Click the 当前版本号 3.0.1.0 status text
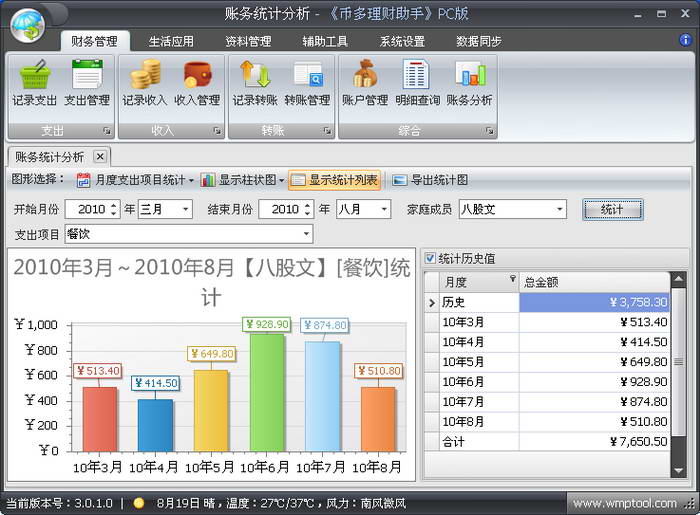The image size is (700, 515). [x=59, y=503]
